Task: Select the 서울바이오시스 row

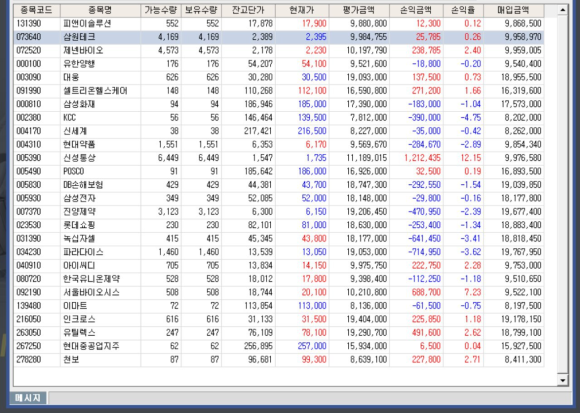Action: [x=279, y=292]
